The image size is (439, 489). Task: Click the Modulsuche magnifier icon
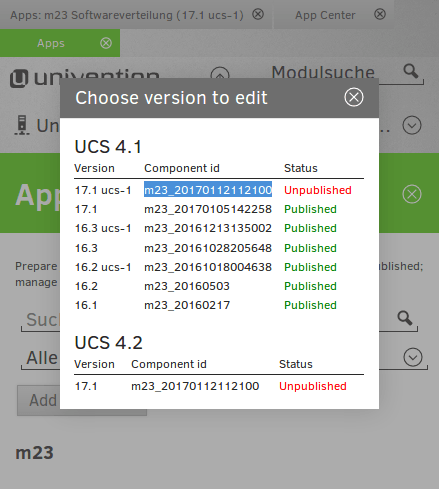tap(411, 71)
